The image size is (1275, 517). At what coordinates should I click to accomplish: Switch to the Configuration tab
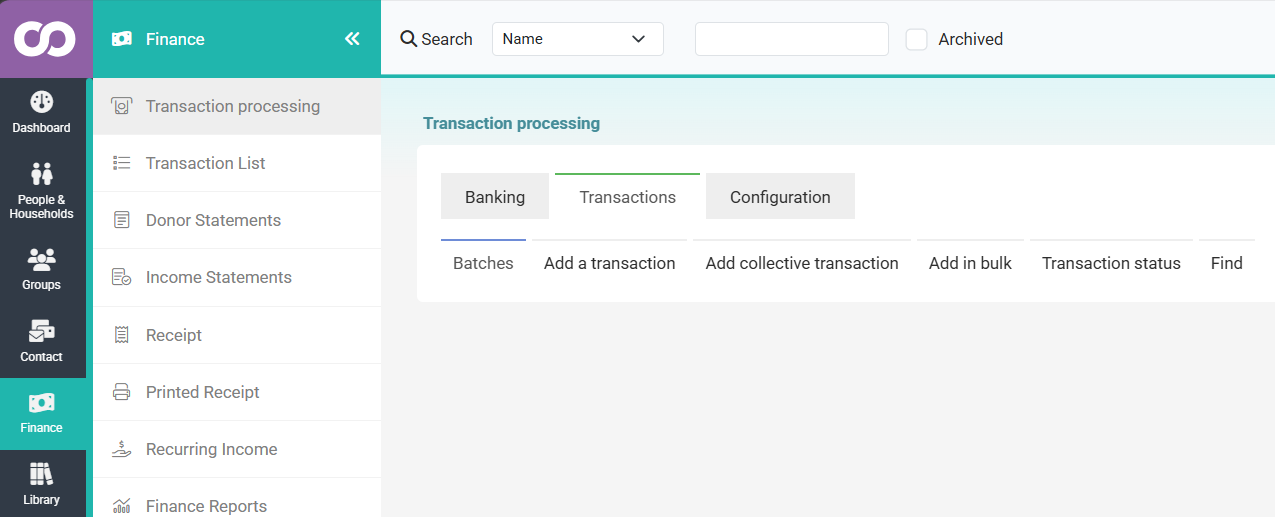click(780, 197)
